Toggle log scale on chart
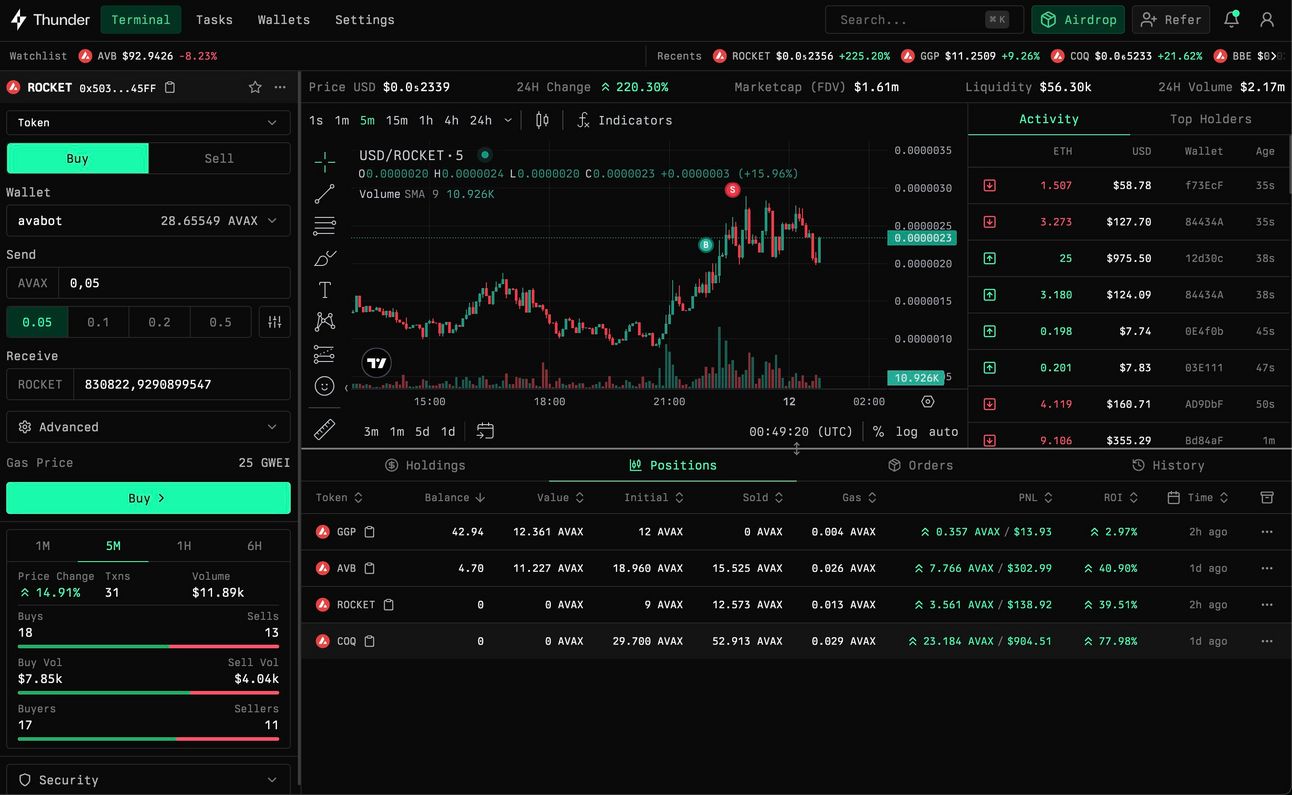The image size is (1292, 795). coord(907,432)
